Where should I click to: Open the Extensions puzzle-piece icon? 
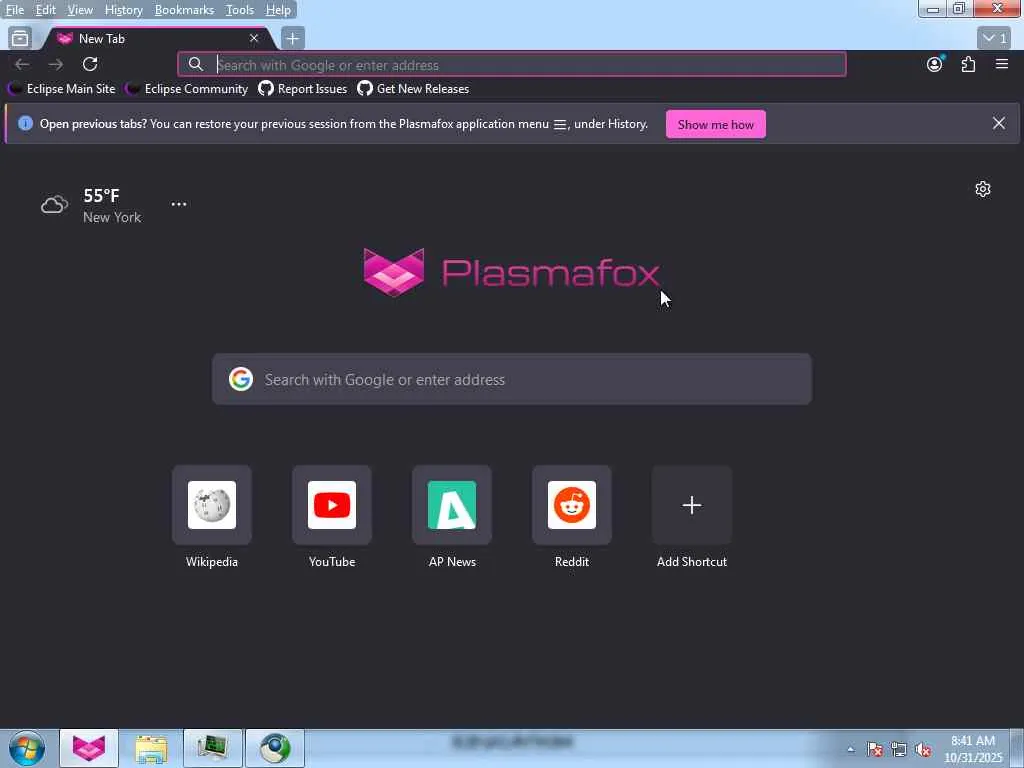pyautogui.click(x=968, y=64)
